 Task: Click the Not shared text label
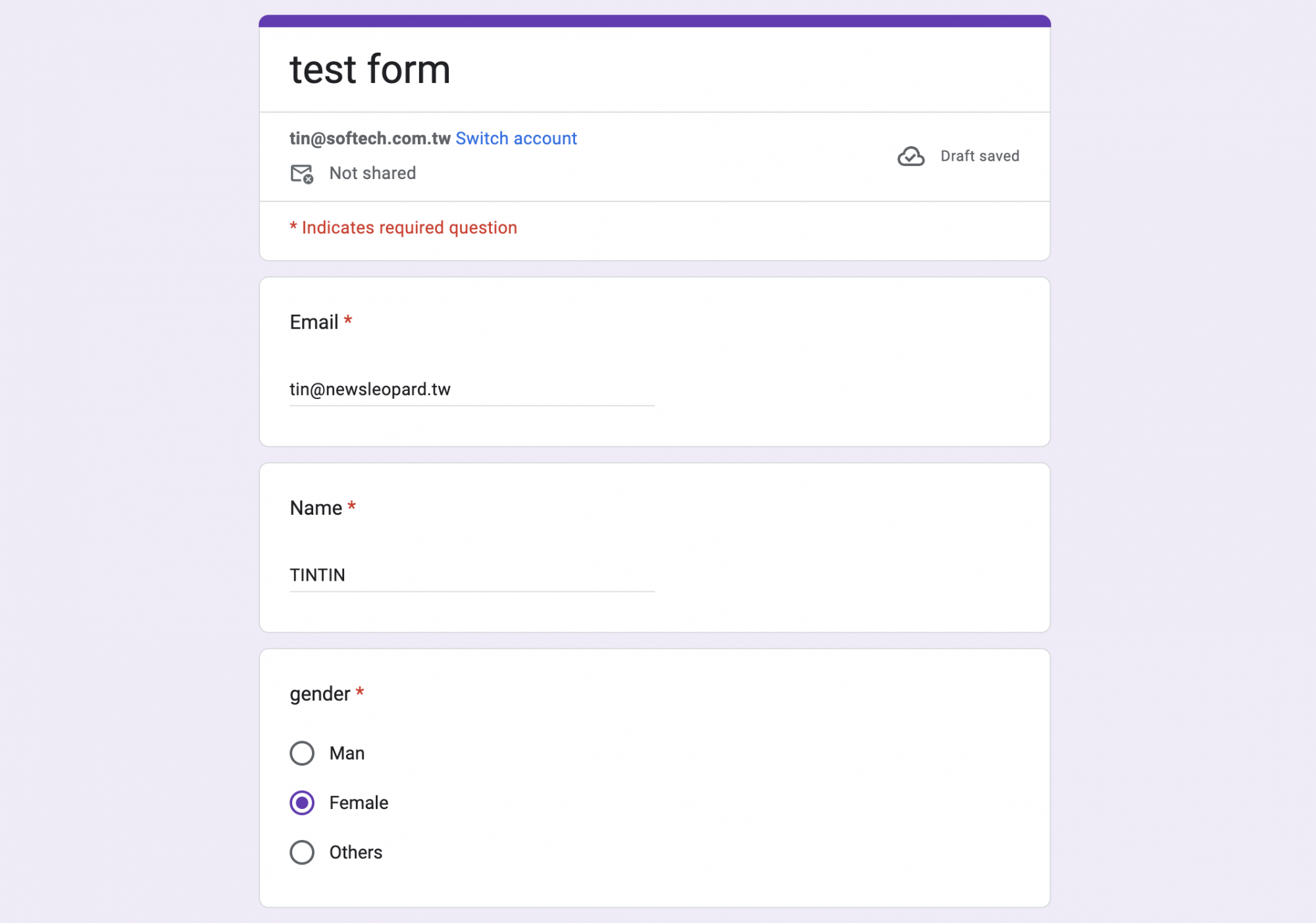tap(372, 173)
